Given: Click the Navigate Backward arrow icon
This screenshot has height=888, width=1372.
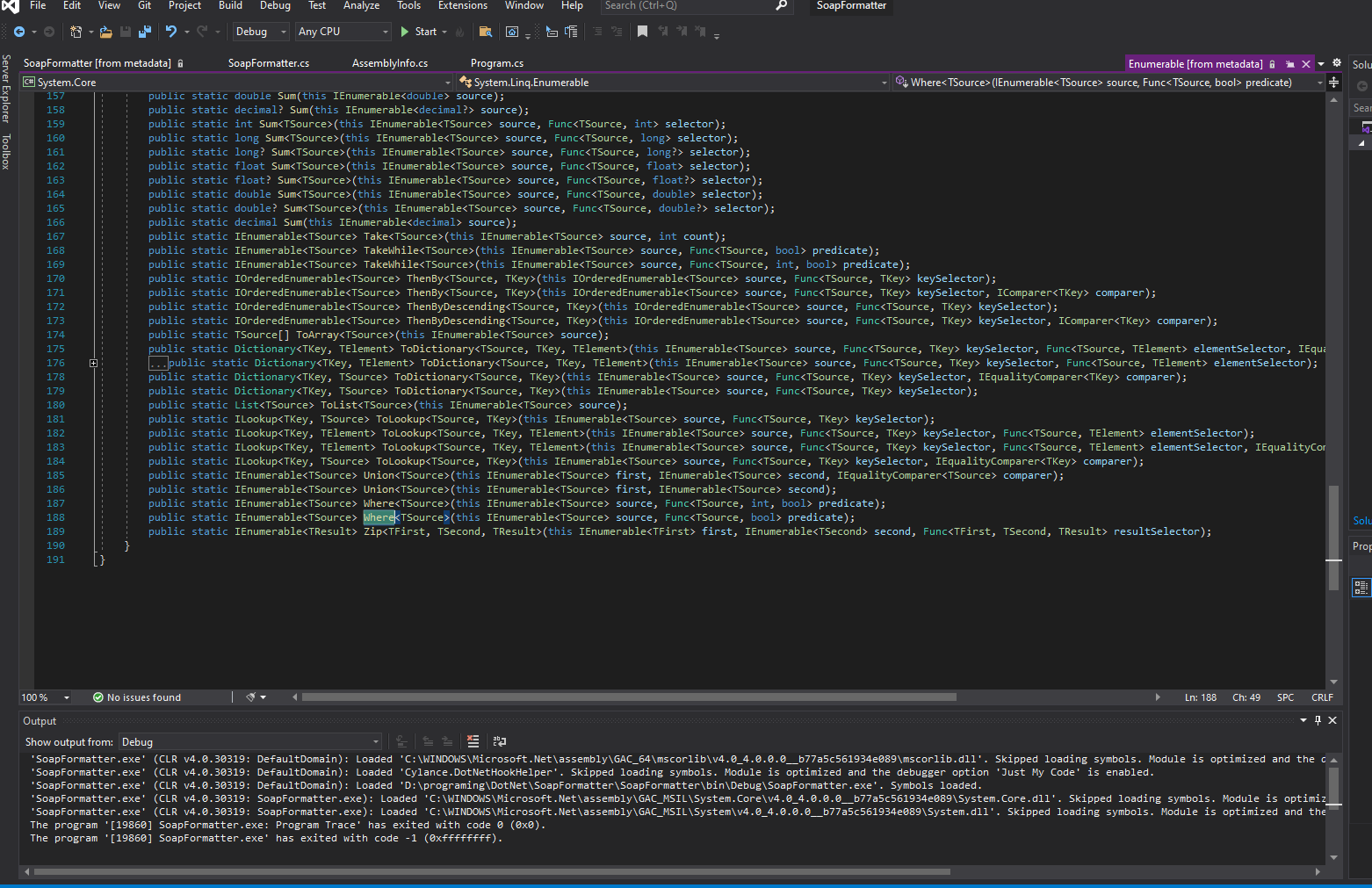Looking at the screenshot, I should 18,32.
